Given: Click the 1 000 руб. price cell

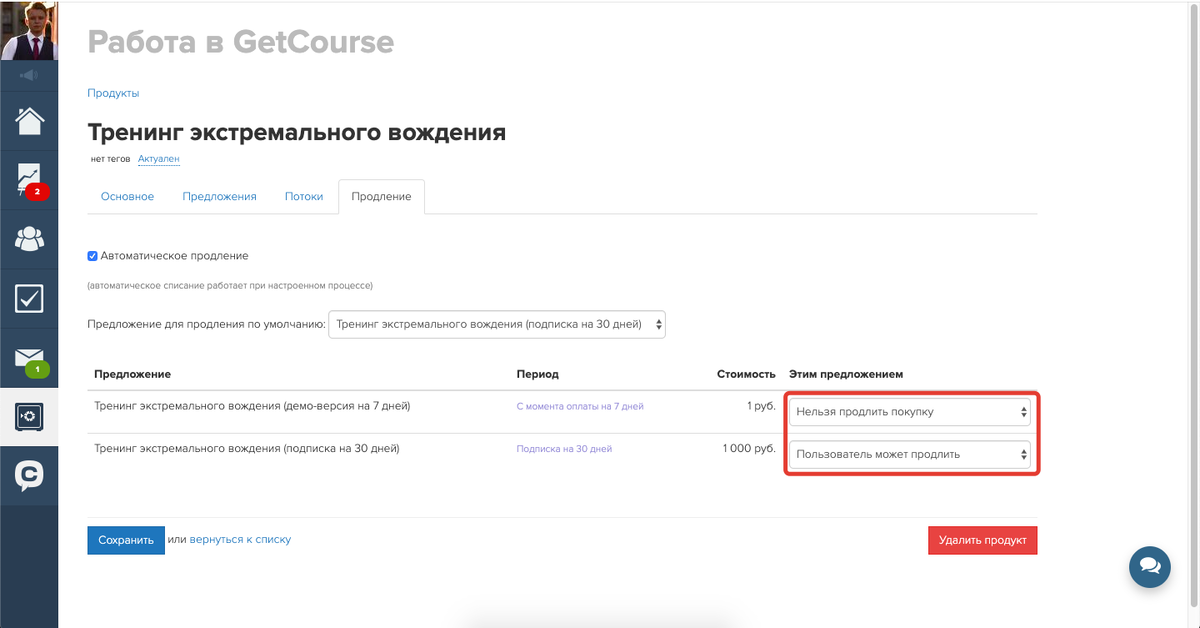Looking at the screenshot, I should point(749,449).
